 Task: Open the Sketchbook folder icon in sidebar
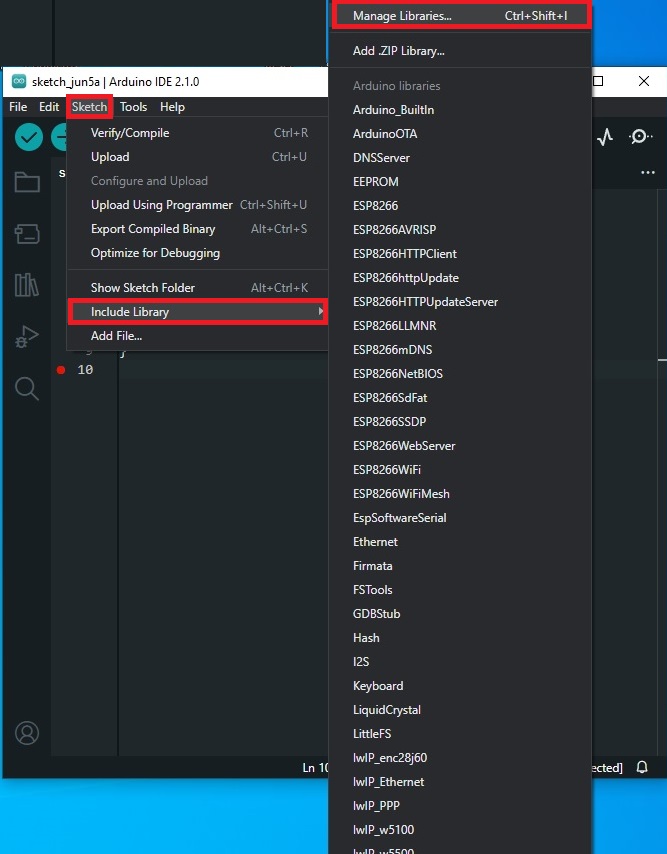27,182
